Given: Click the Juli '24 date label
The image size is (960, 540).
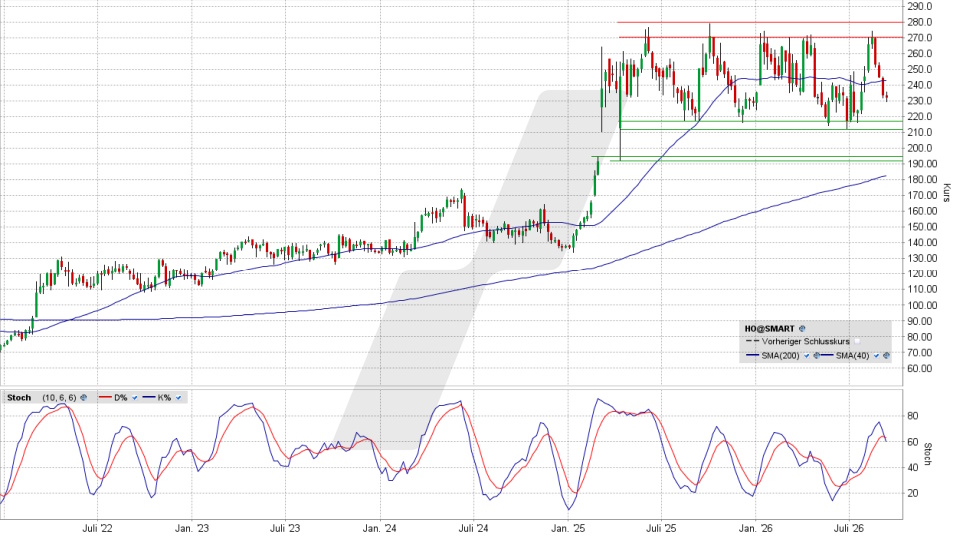Looking at the screenshot, I should pyautogui.click(x=473, y=528).
